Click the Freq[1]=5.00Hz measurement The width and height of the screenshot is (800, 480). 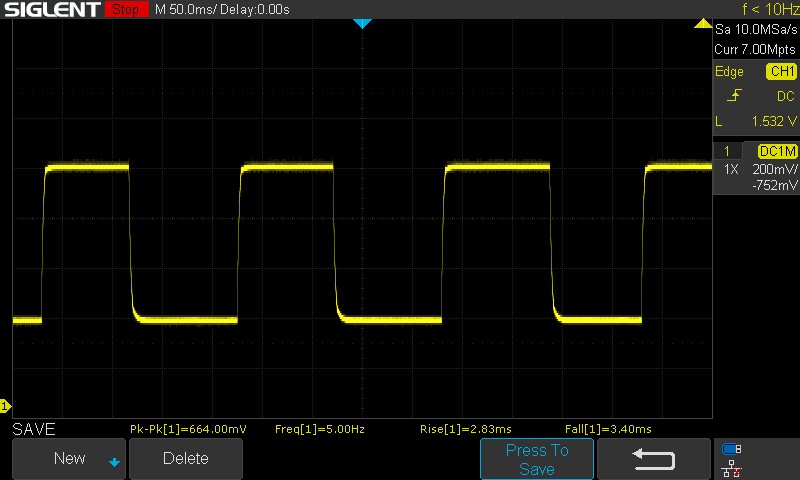pos(319,429)
